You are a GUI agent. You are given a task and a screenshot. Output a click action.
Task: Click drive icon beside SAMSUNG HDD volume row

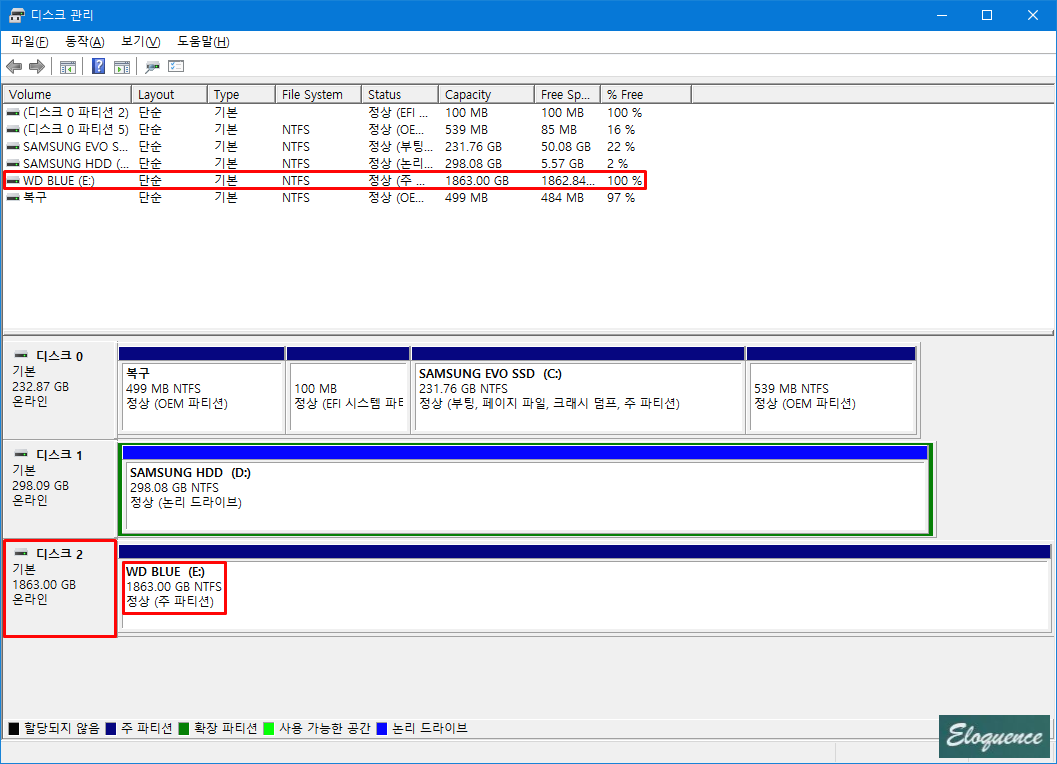click(x=13, y=164)
